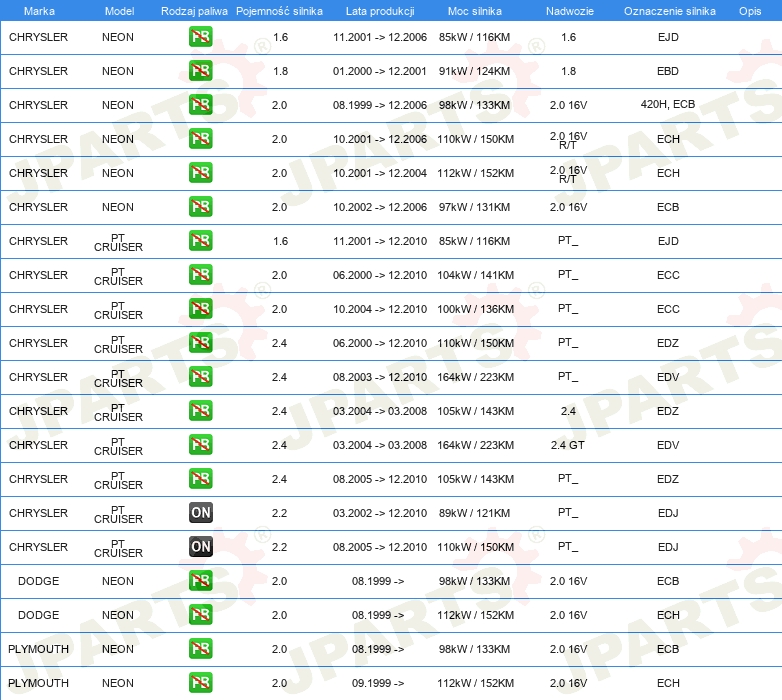This screenshot has height=700, width=782.
Task: Select the 97kW / 131KM power cell
Action: [474, 207]
